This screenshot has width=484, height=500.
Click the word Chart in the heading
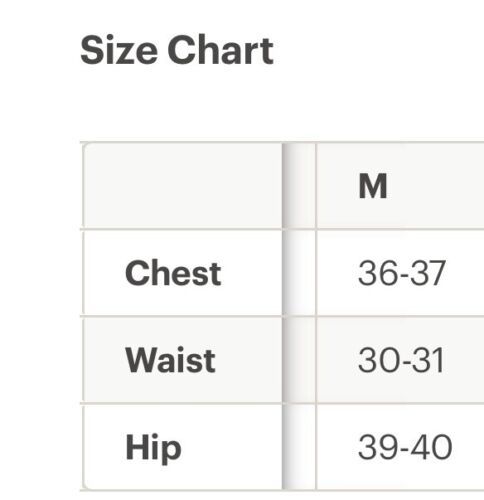point(221,50)
